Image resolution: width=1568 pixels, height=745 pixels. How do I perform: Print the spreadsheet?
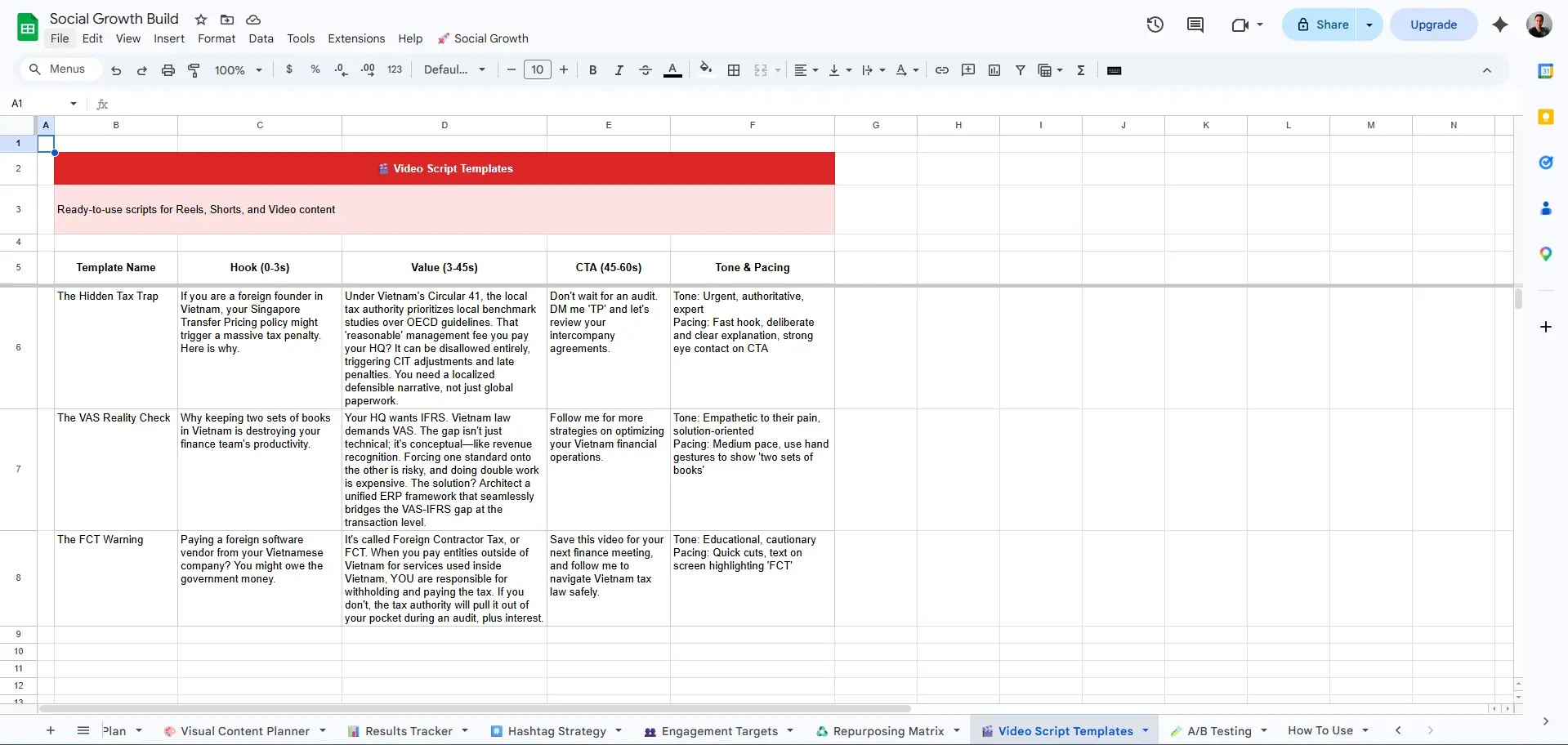click(168, 70)
